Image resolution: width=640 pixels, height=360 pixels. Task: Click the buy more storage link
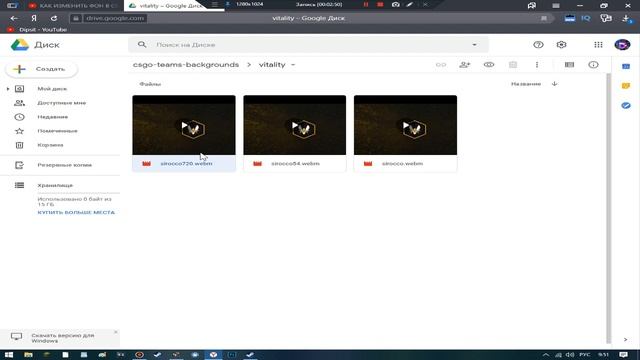pyautogui.click(x=76, y=213)
